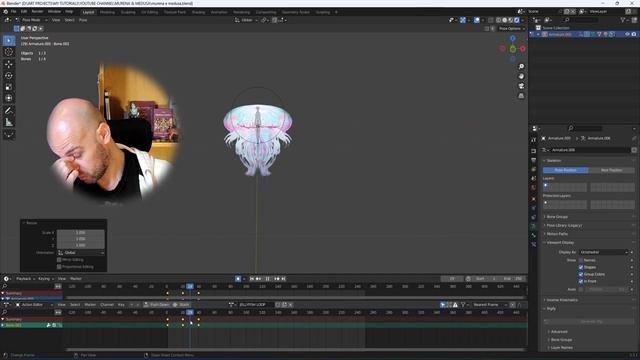Image resolution: width=640 pixels, height=360 pixels.
Task: Enable Mirror Editing checkbox in Resize panel
Action: pyautogui.click(x=59, y=260)
